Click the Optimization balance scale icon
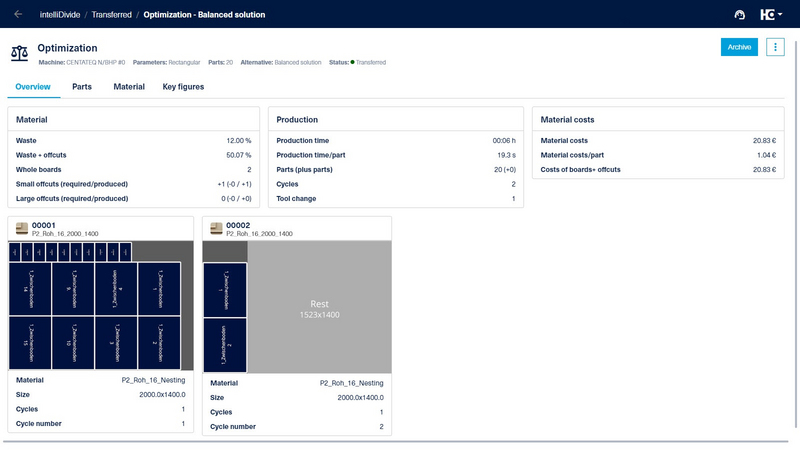Viewport: 800px width, 450px height. [x=20, y=52]
